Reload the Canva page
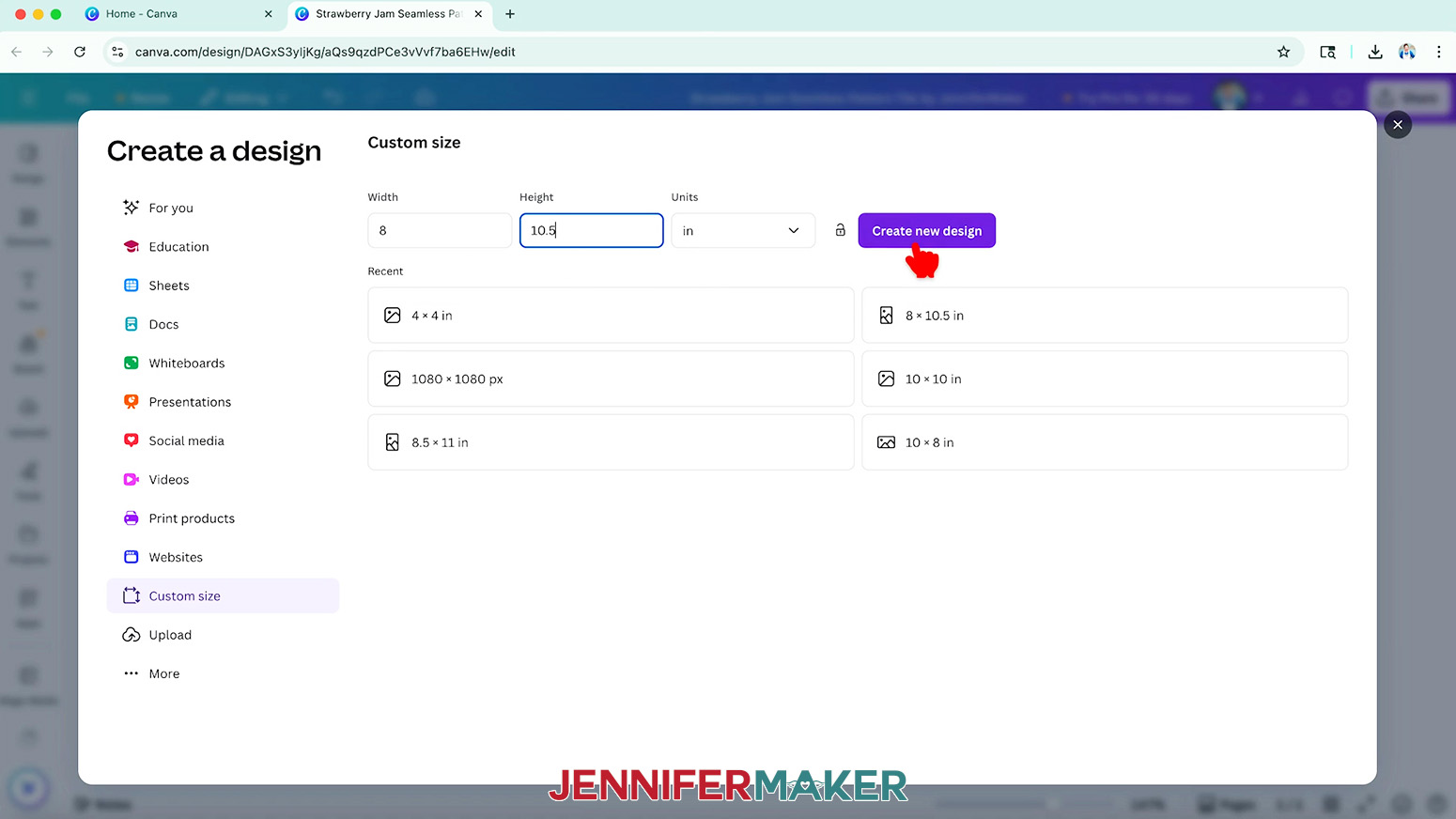Image resolution: width=1456 pixels, height=819 pixels. [x=80, y=52]
